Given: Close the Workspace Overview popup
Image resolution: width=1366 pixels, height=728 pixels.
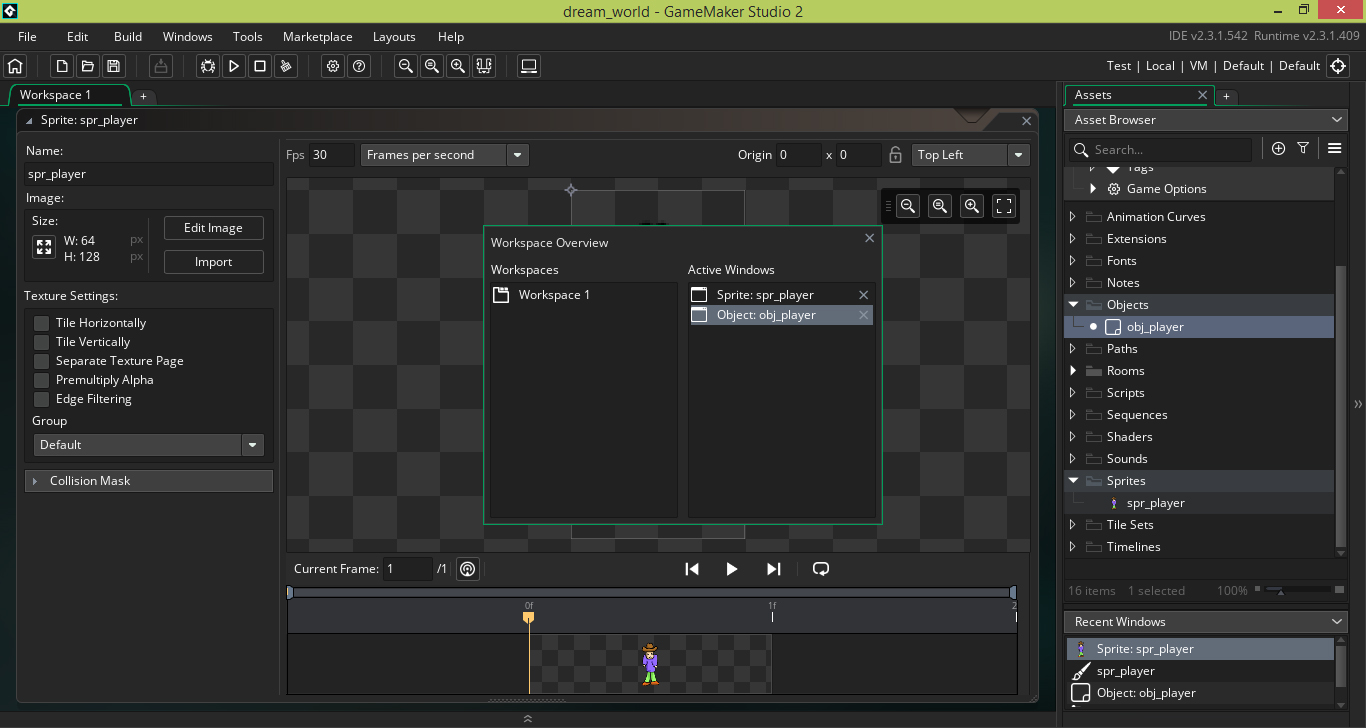Looking at the screenshot, I should (x=869, y=238).
